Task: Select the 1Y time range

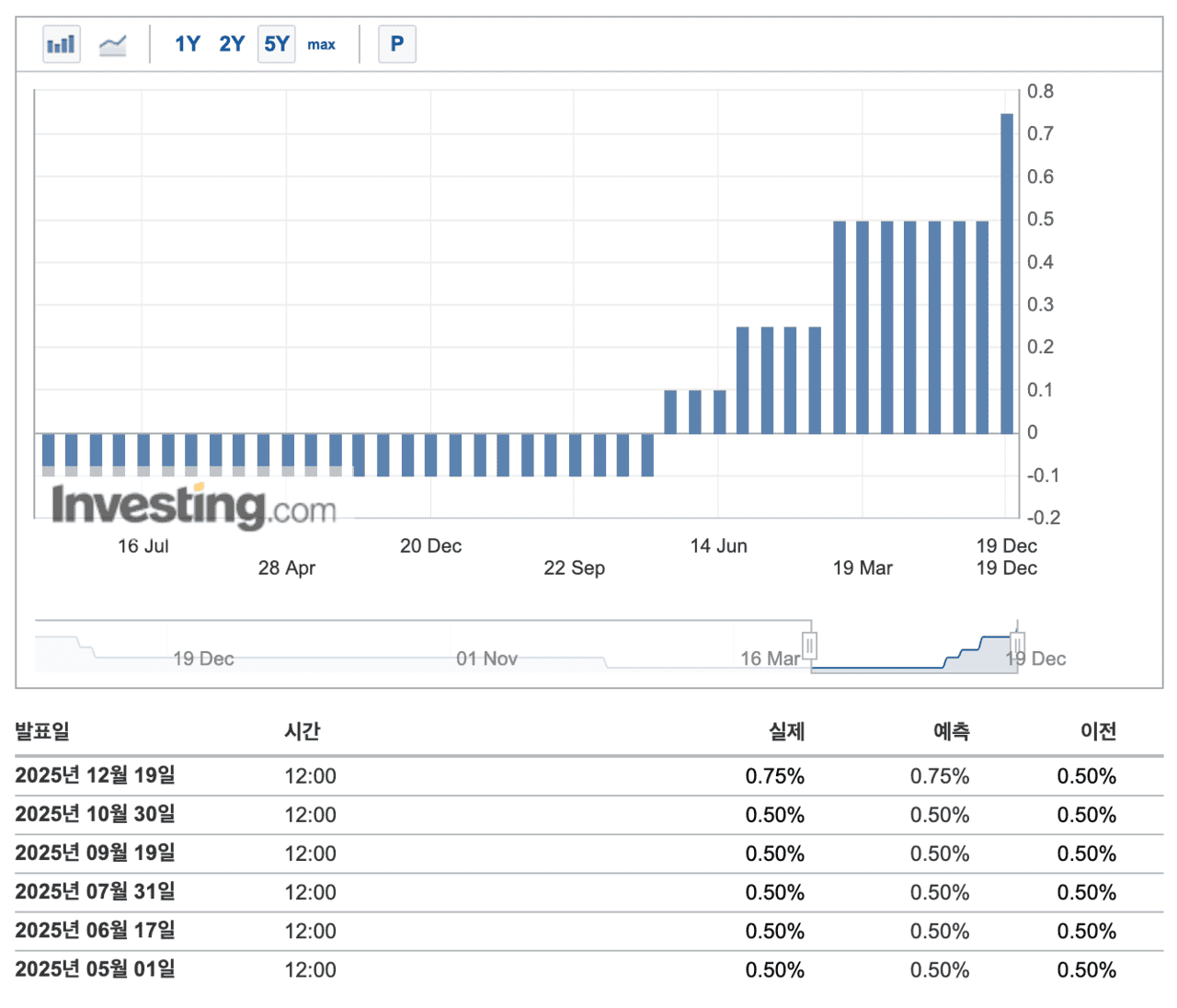Action: coord(188,44)
